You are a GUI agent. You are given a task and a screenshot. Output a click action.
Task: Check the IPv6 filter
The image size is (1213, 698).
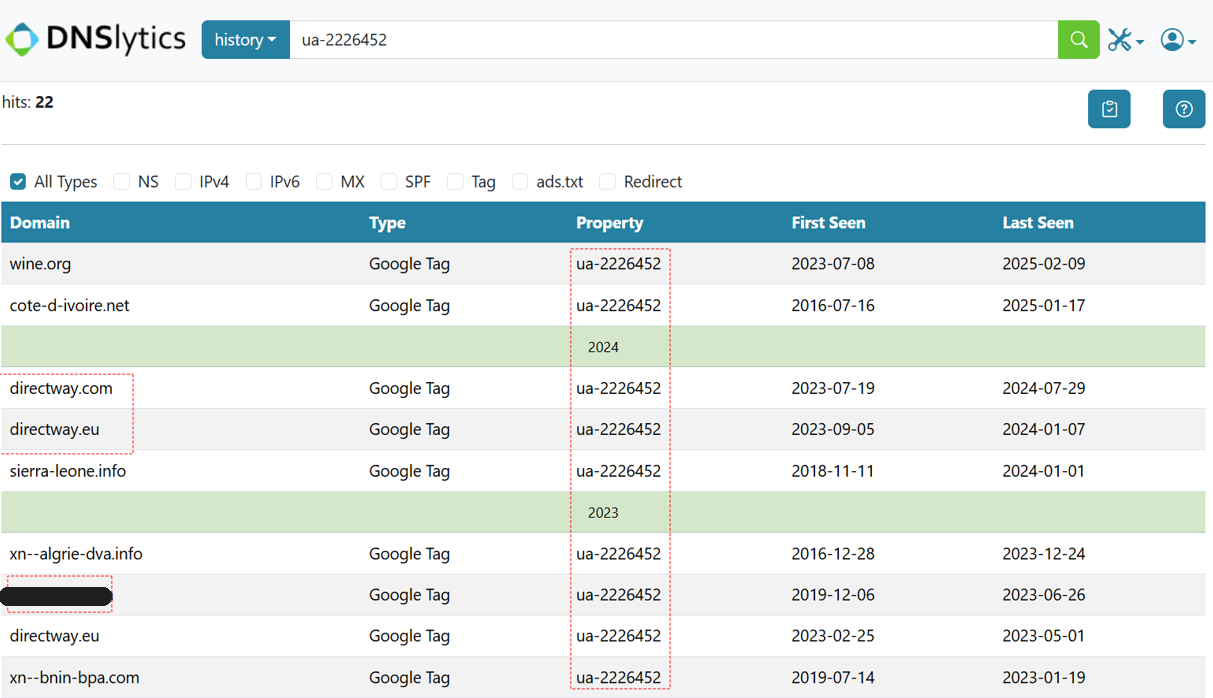coord(254,181)
